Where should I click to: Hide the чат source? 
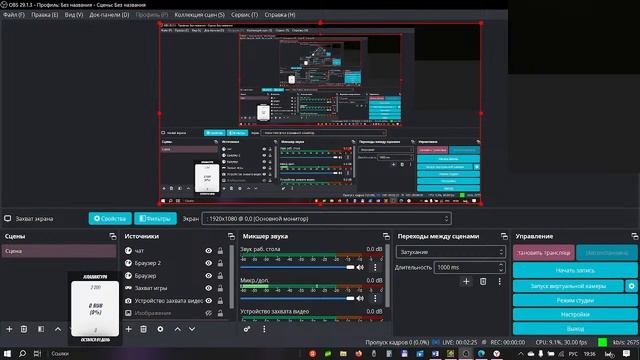[x=209, y=251]
